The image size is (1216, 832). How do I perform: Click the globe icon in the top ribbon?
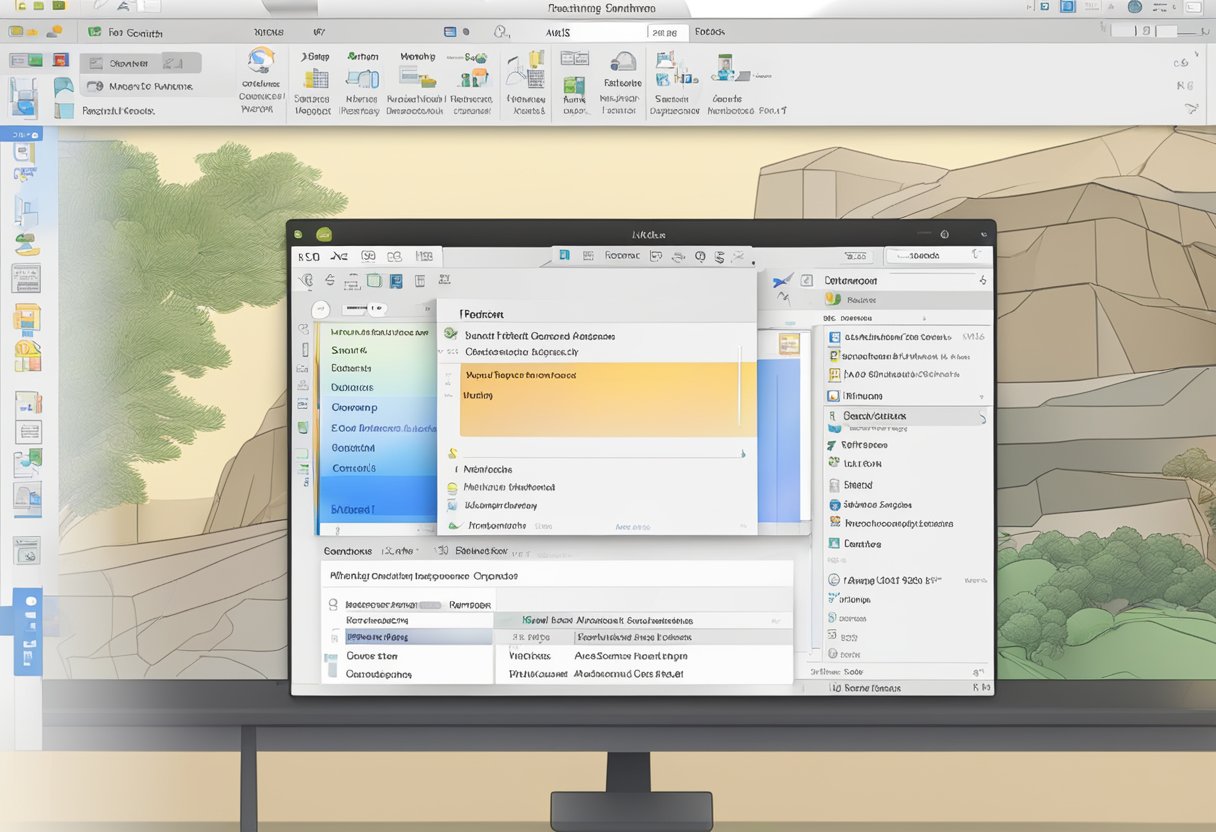262,59
